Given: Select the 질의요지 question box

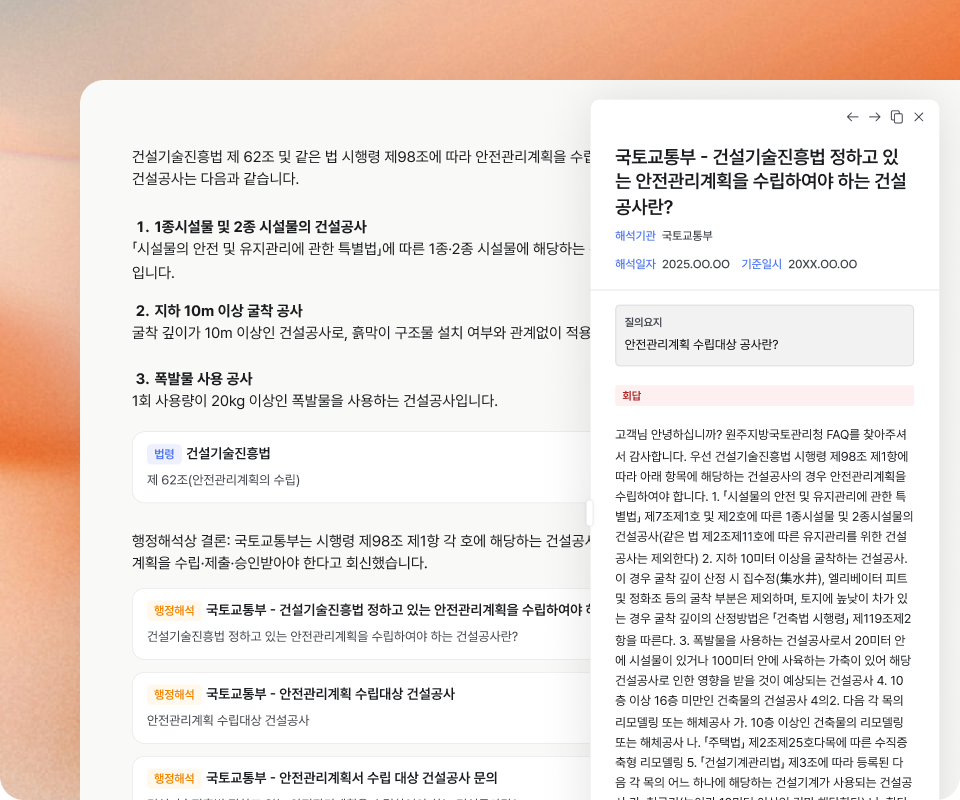Looking at the screenshot, I should 764,335.
